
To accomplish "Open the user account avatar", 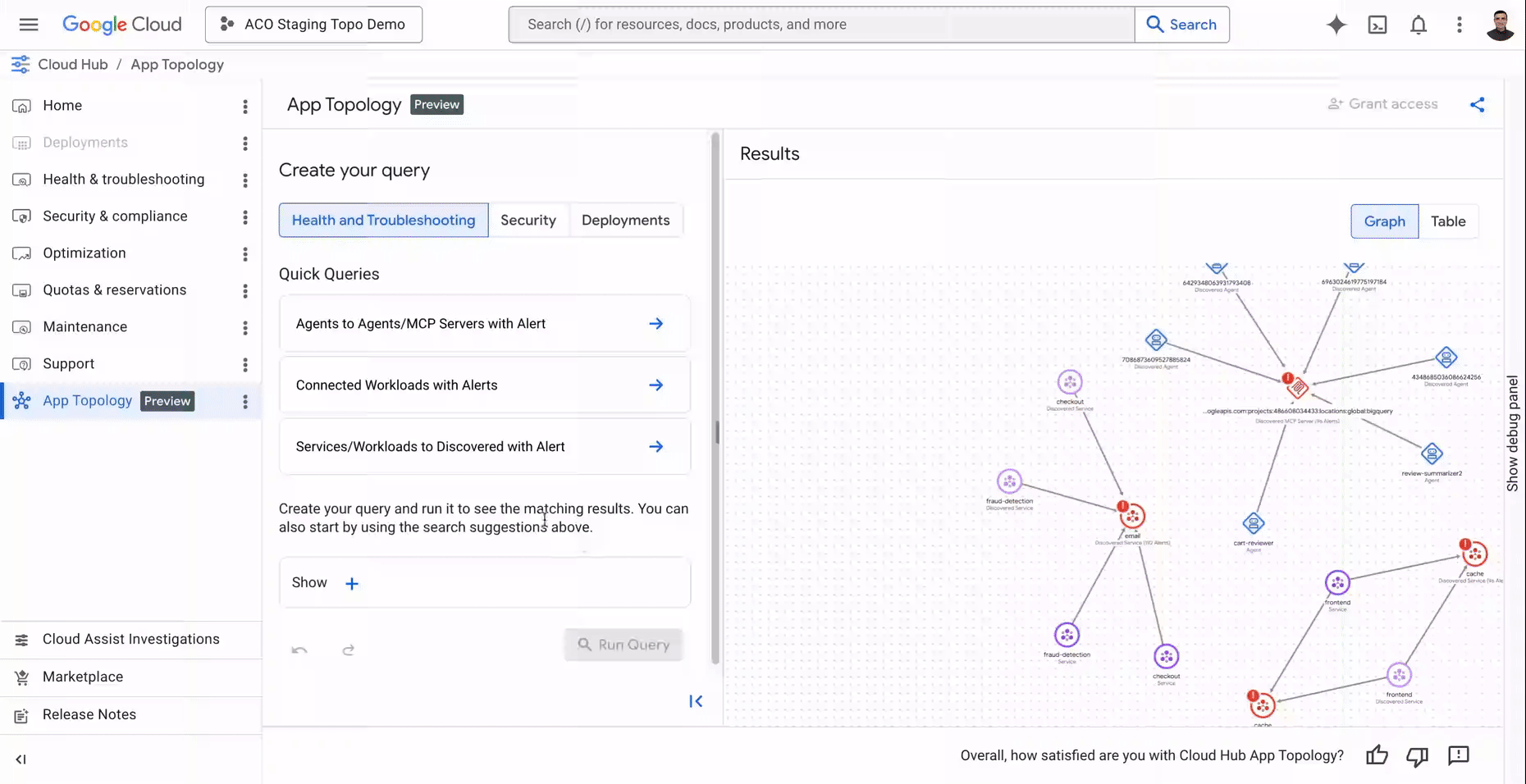I will pos(1500,25).
